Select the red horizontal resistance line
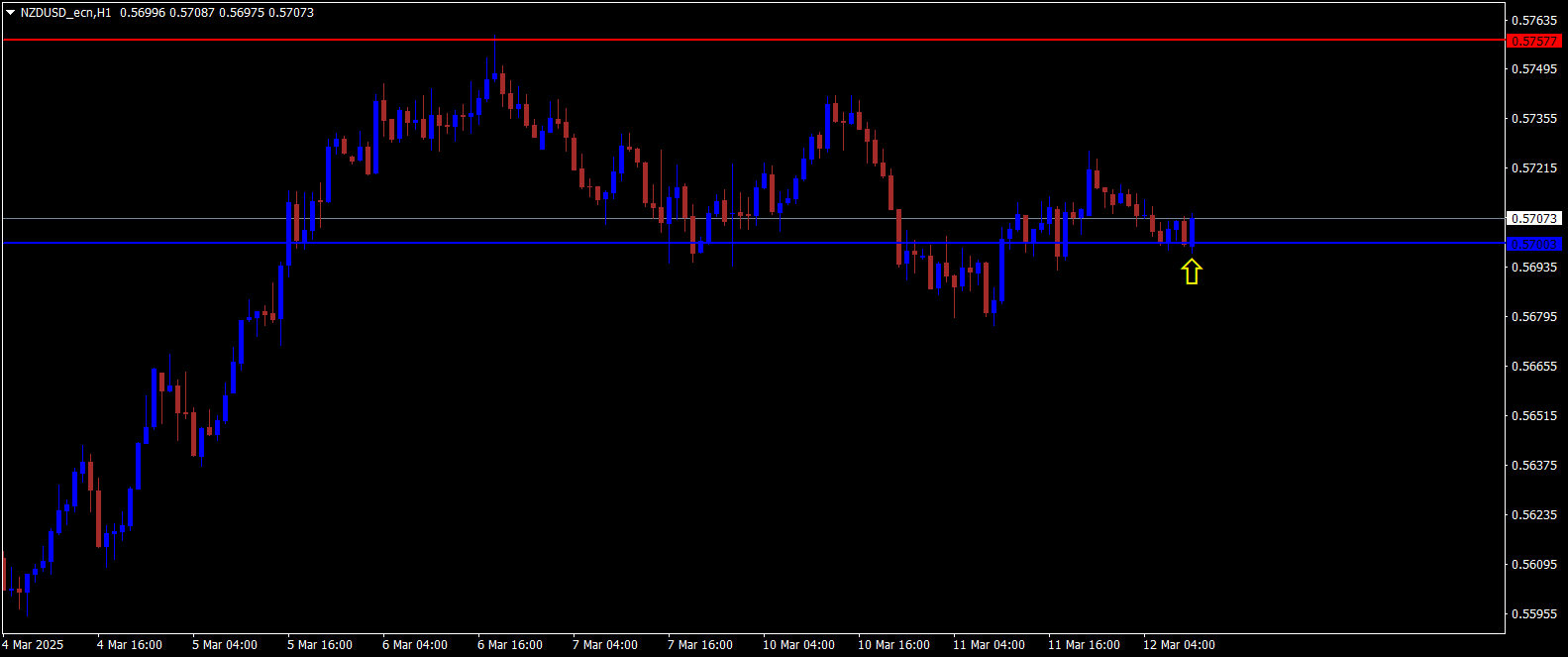This screenshot has width=1568, height=657. [753, 40]
